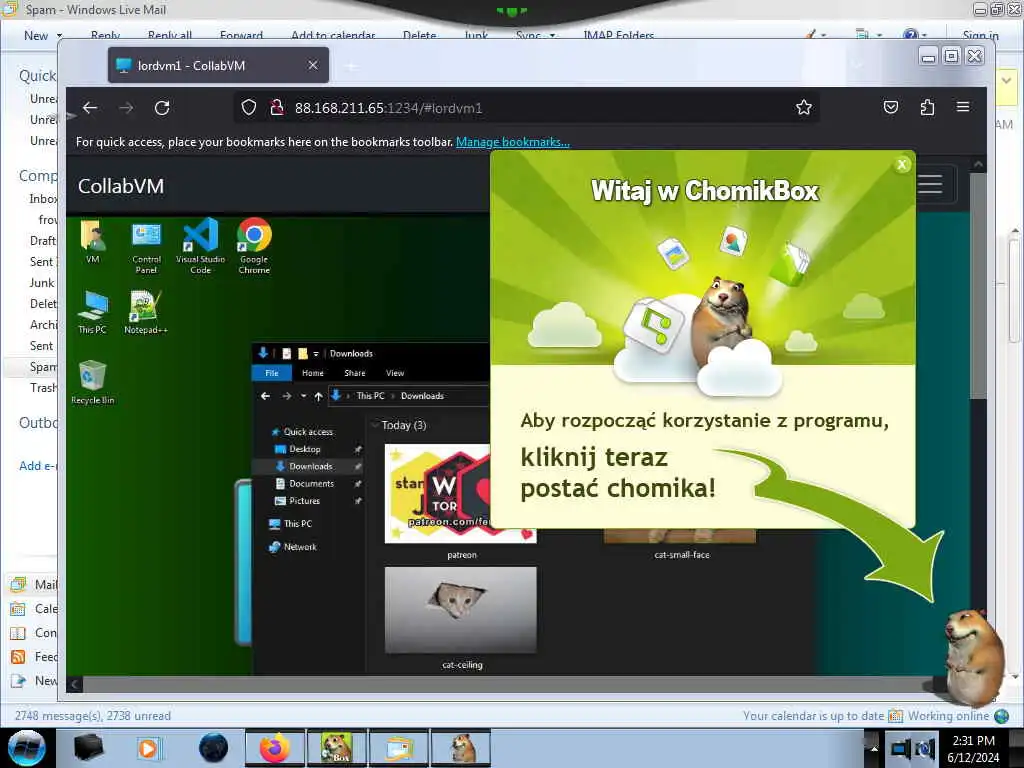Open This PC desktop icon in the VM

coord(92,312)
